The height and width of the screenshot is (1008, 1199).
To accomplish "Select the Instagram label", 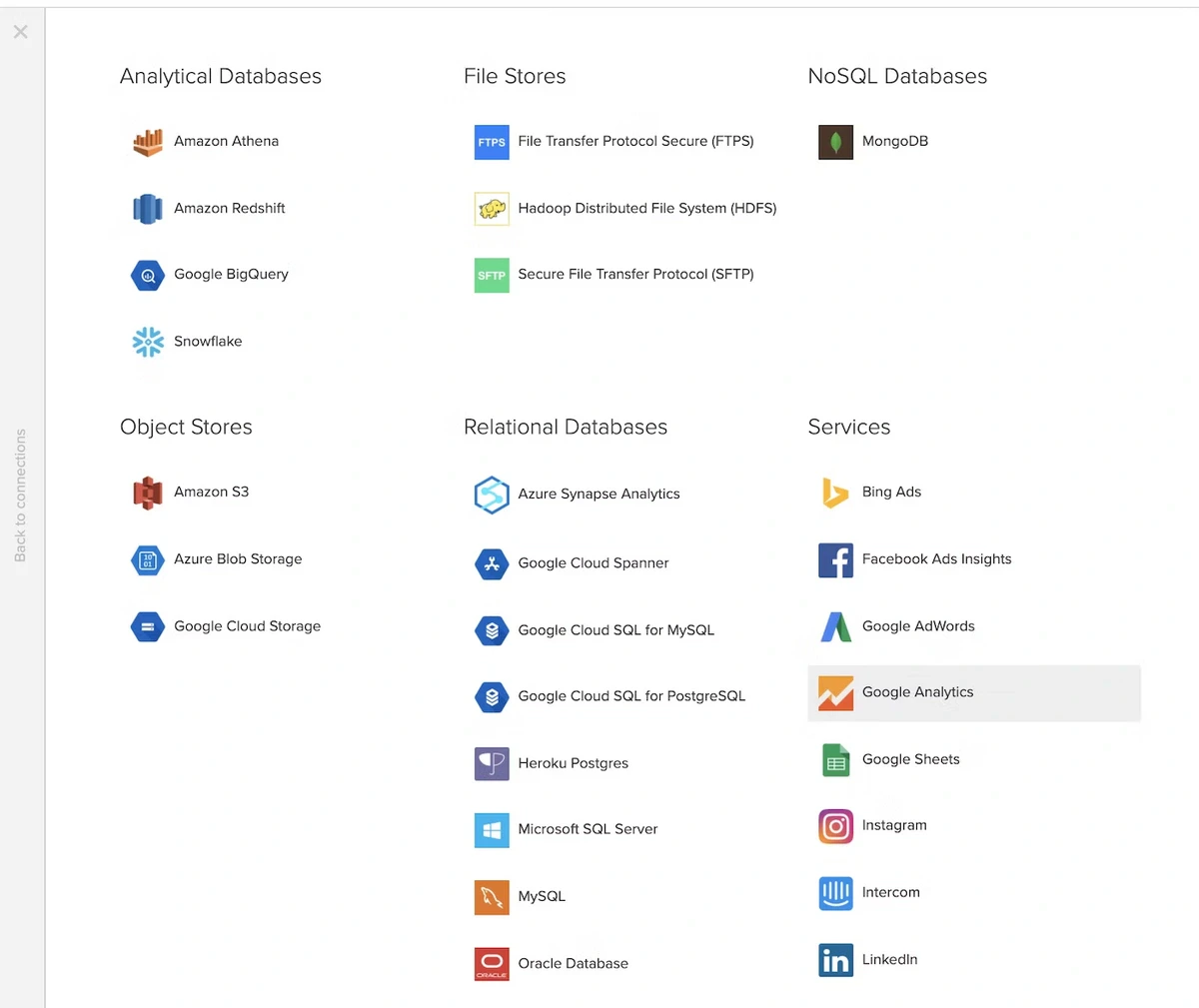I will [x=894, y=825].
